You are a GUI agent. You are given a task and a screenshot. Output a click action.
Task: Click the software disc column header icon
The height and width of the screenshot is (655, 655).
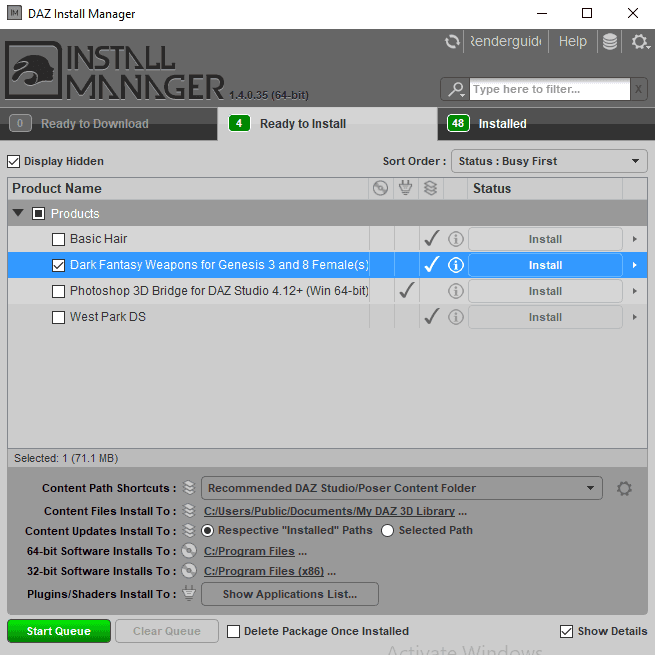click(x=380, y=188)
